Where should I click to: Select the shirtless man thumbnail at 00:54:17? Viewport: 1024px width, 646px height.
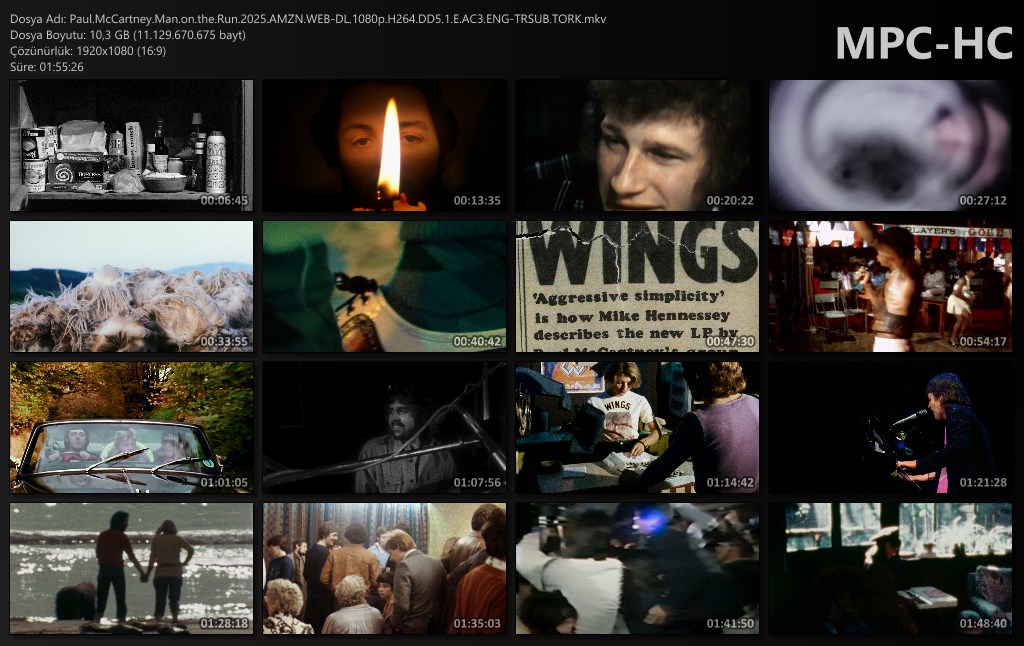pos(890,286)
